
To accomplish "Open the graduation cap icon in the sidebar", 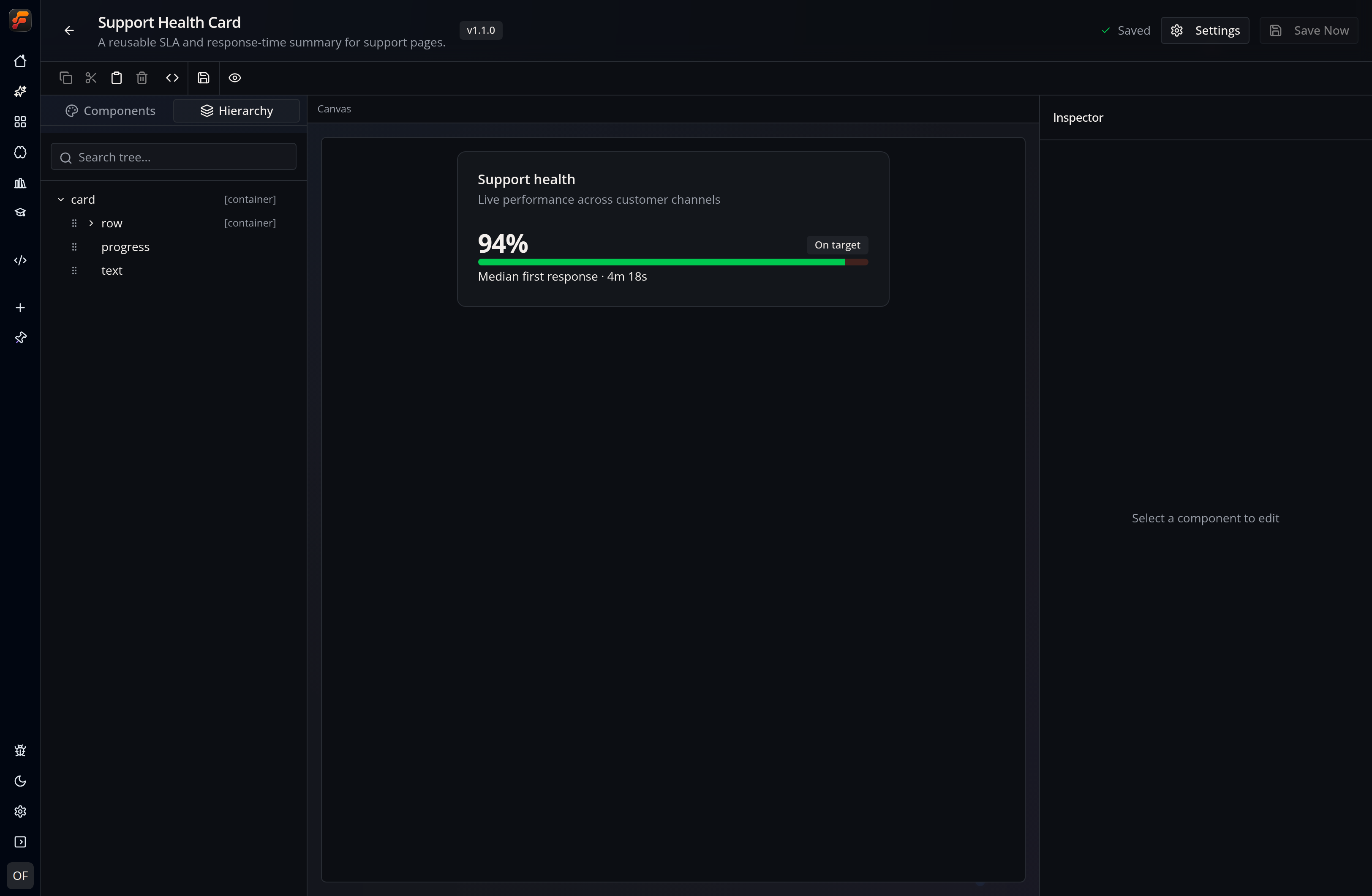I will pyautogui.click(x=20, y=213).
